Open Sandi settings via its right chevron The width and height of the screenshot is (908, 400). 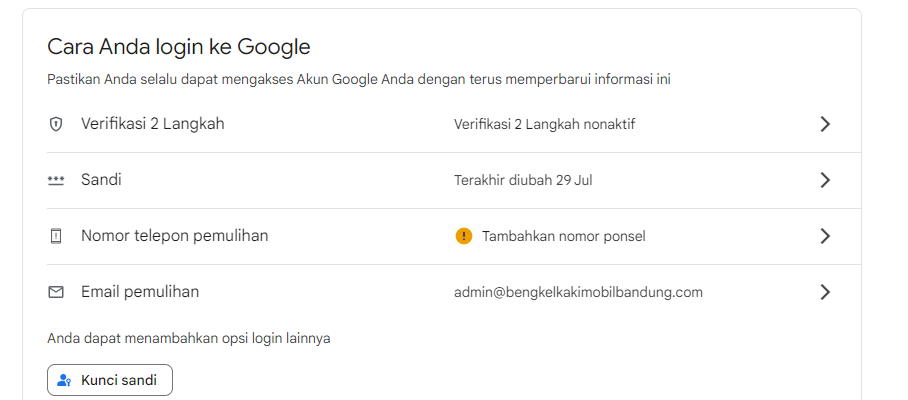pyautogui.click(x=825, y=181)
